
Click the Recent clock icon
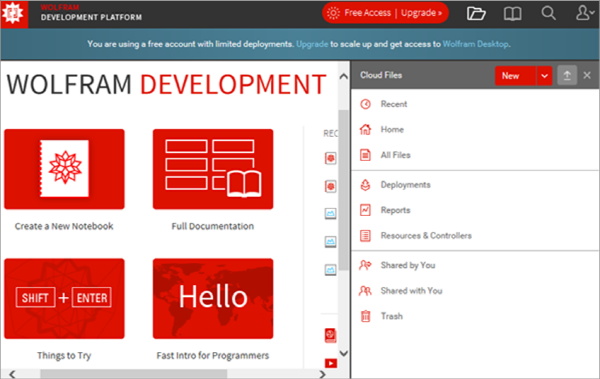point(365,104)
